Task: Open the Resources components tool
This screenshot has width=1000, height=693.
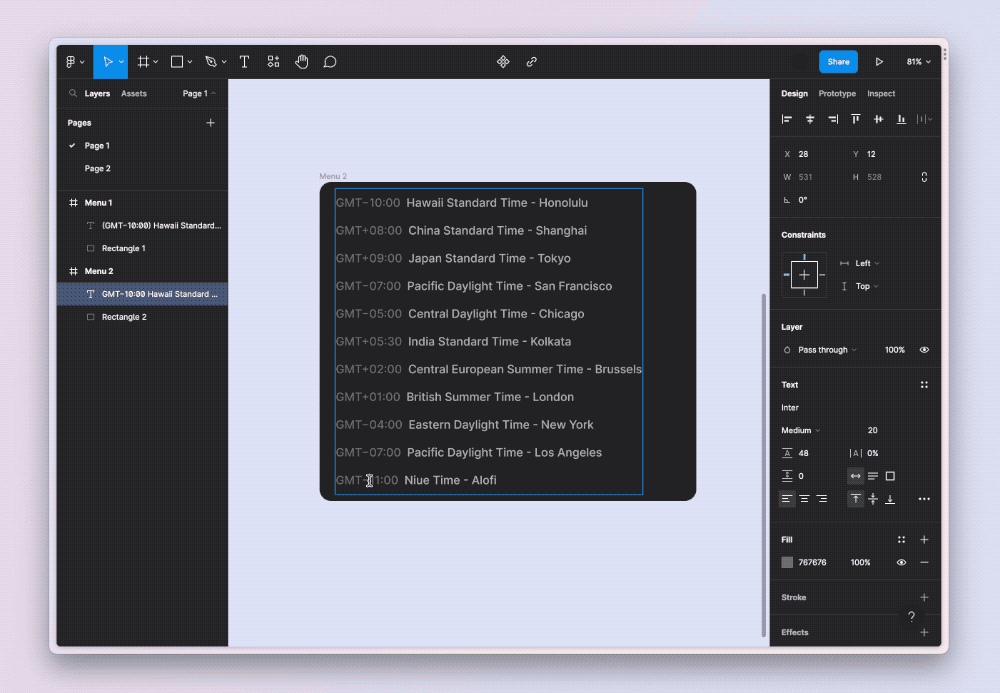Action: [x=273, y=62]
